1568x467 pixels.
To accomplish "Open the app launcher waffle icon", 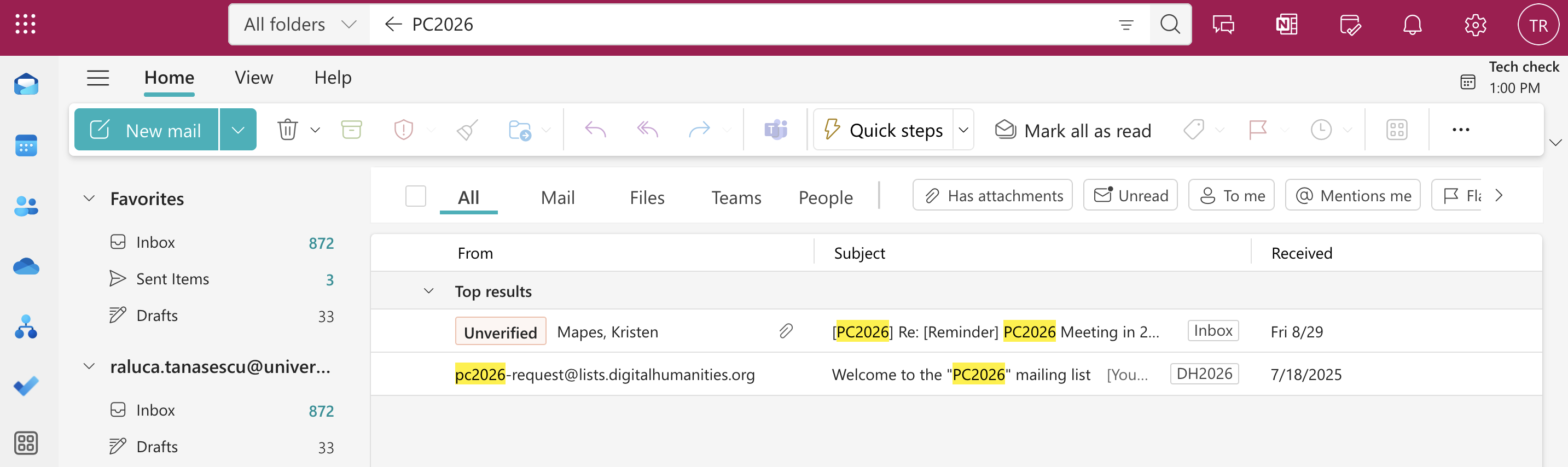I will pyautogui.click(x=25, y=24).
